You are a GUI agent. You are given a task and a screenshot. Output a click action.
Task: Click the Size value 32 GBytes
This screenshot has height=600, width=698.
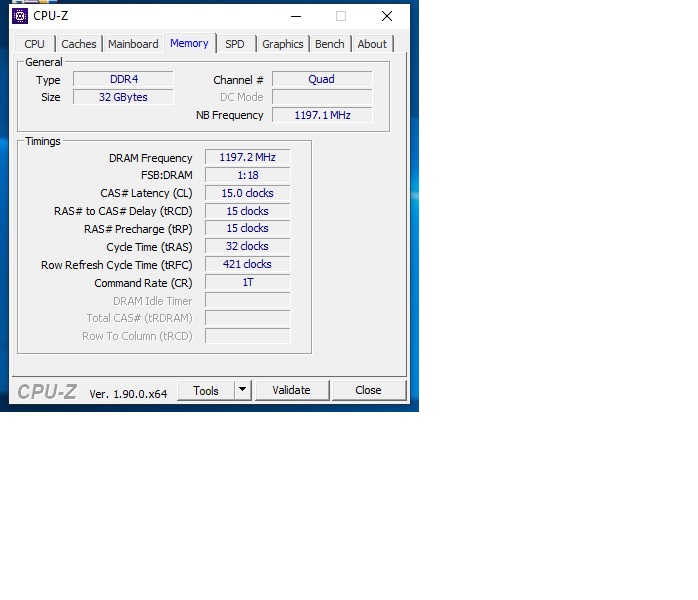coord(123,97)
